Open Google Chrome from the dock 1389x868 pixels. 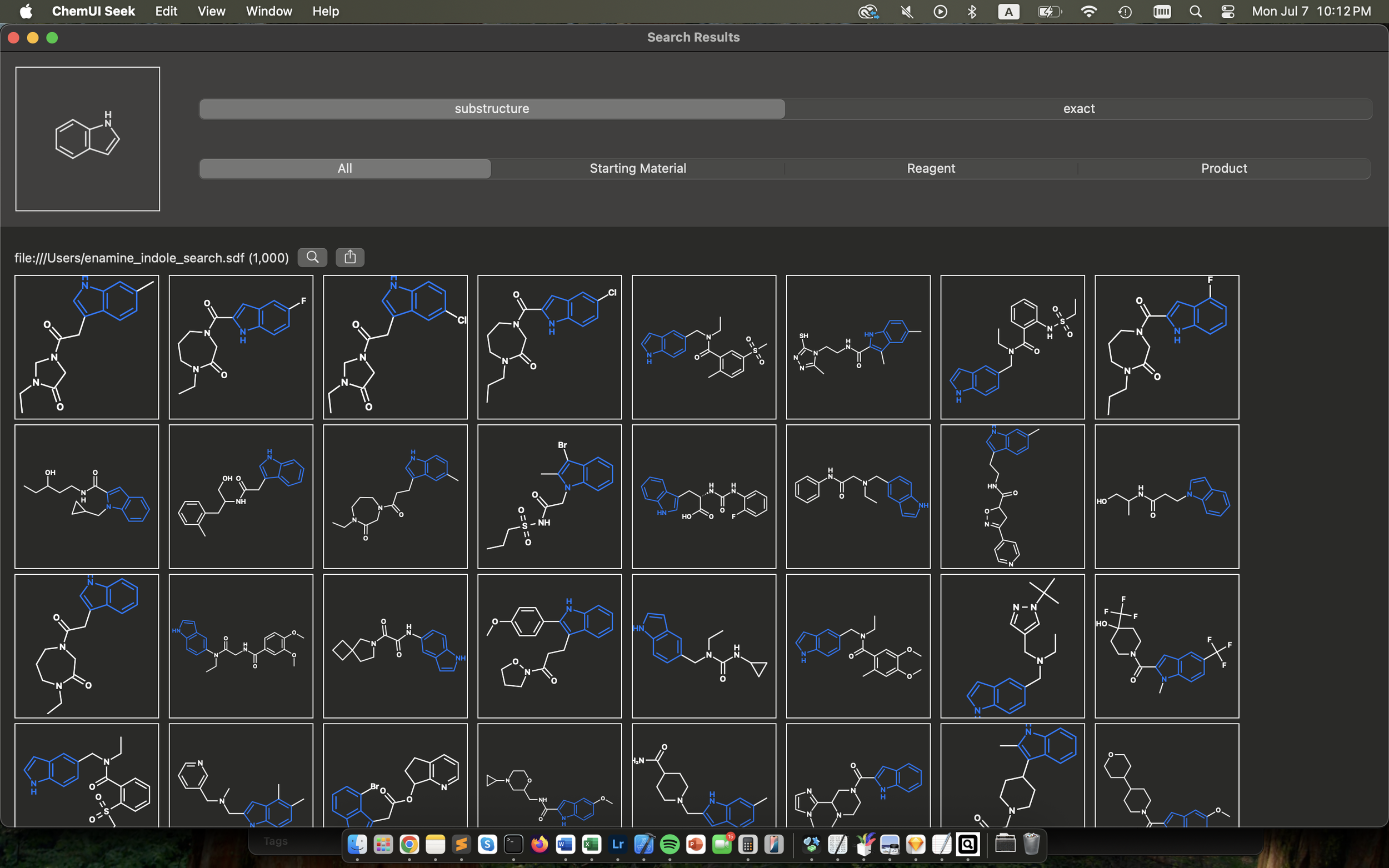click(409, 845)
